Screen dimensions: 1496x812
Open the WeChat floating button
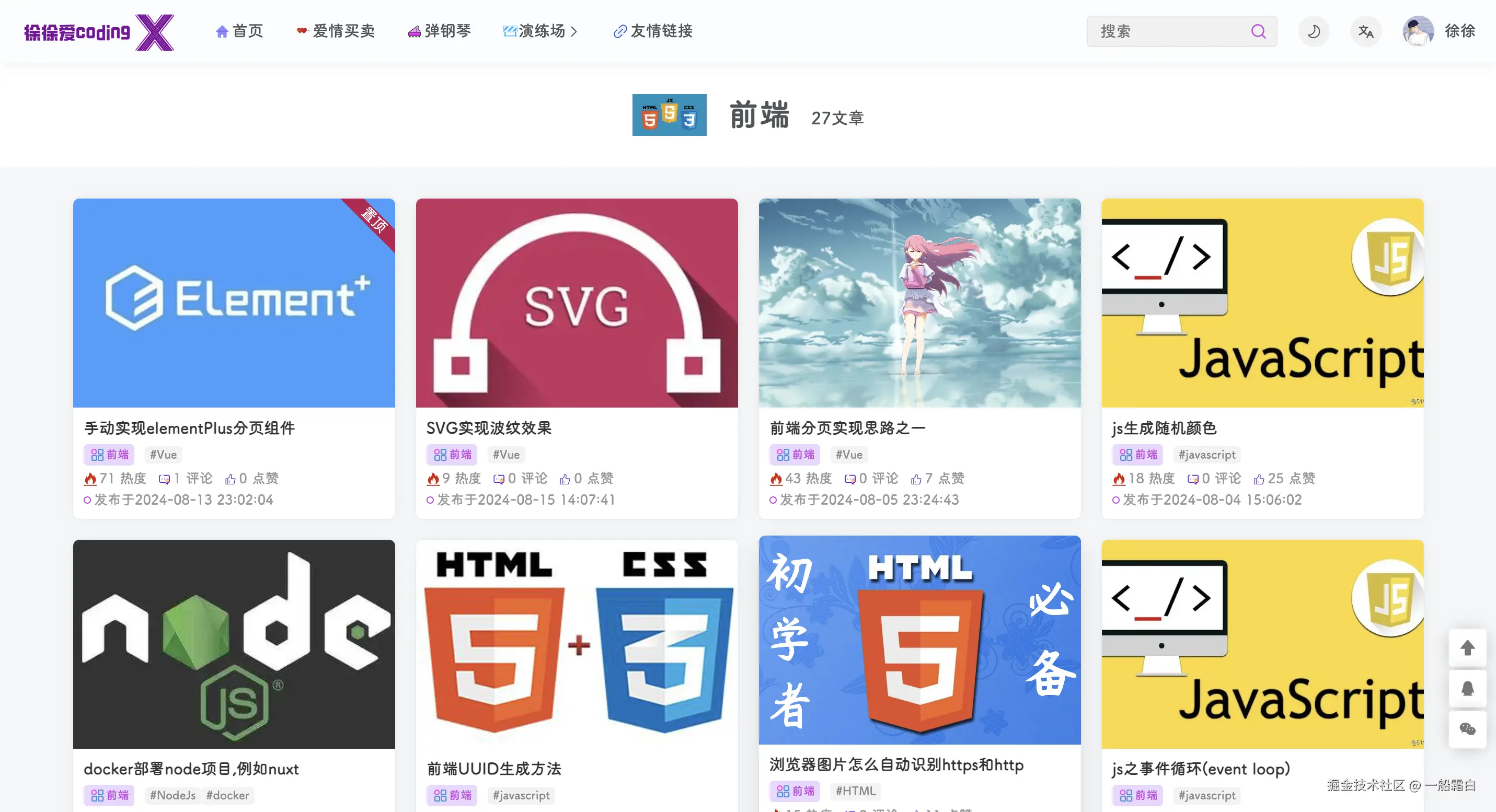click(1467, 729)
